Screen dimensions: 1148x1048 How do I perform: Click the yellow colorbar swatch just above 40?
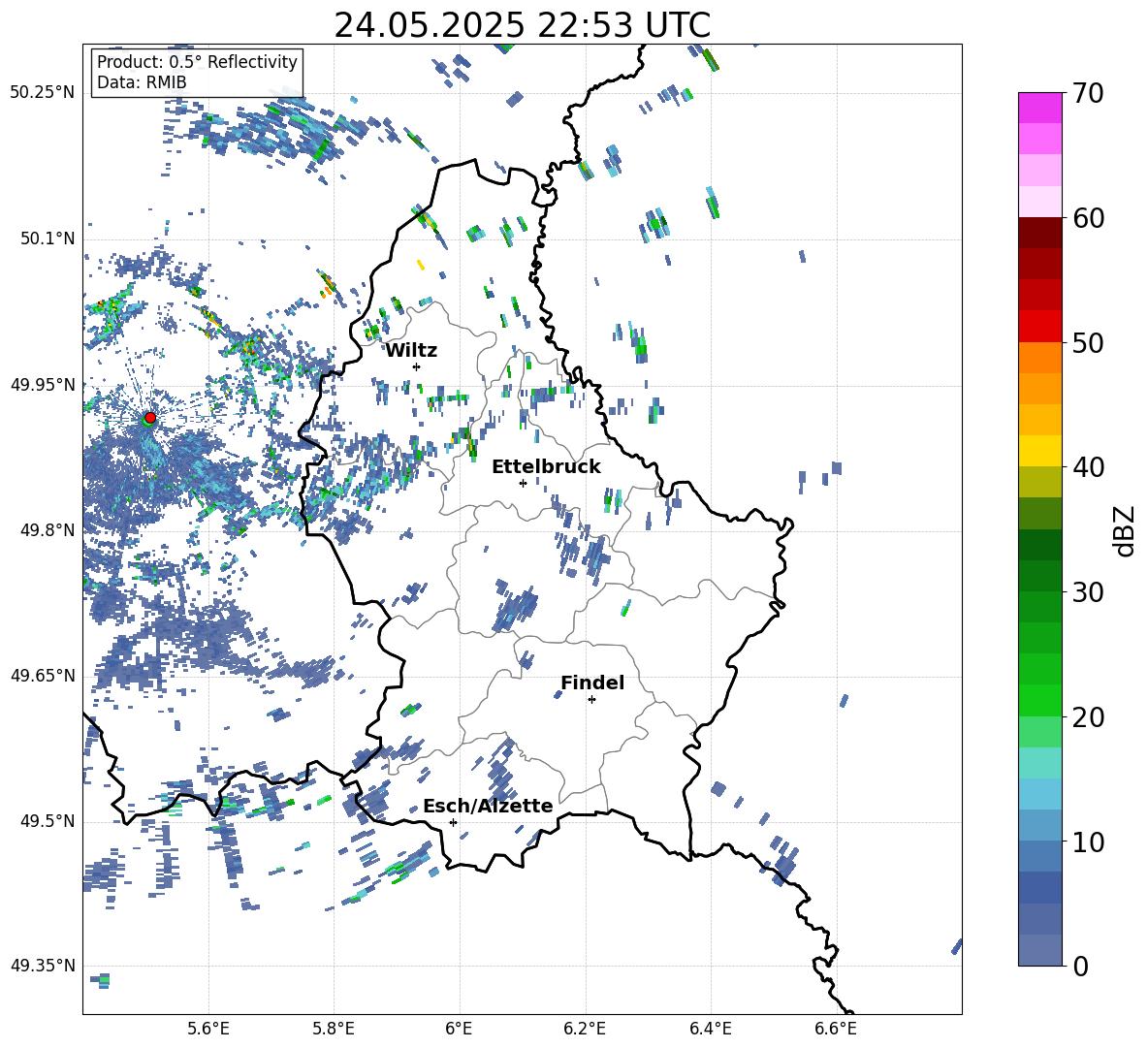1039,451
